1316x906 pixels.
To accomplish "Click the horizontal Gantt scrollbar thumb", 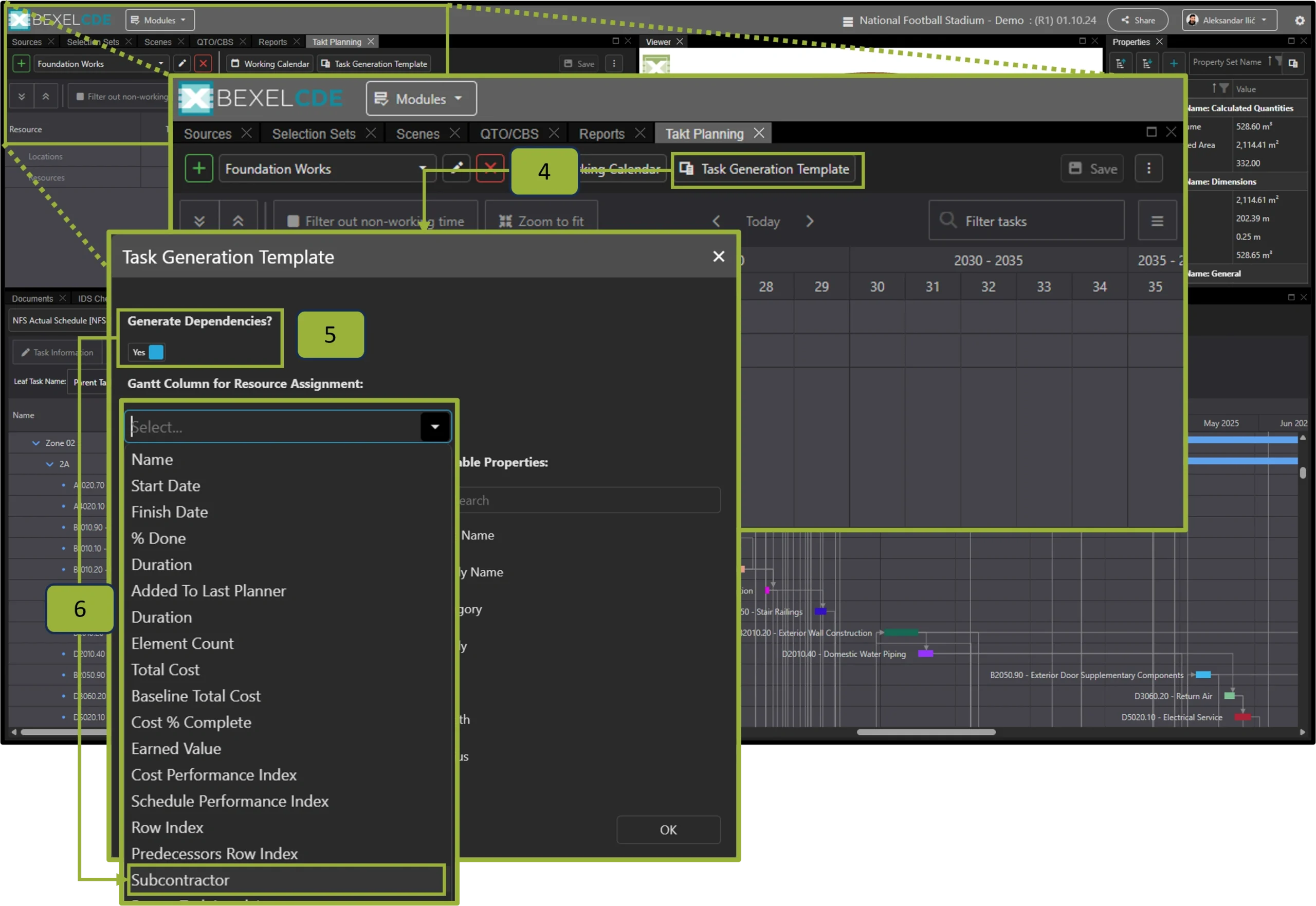I will pyautogui.click(x=926, y=732).
